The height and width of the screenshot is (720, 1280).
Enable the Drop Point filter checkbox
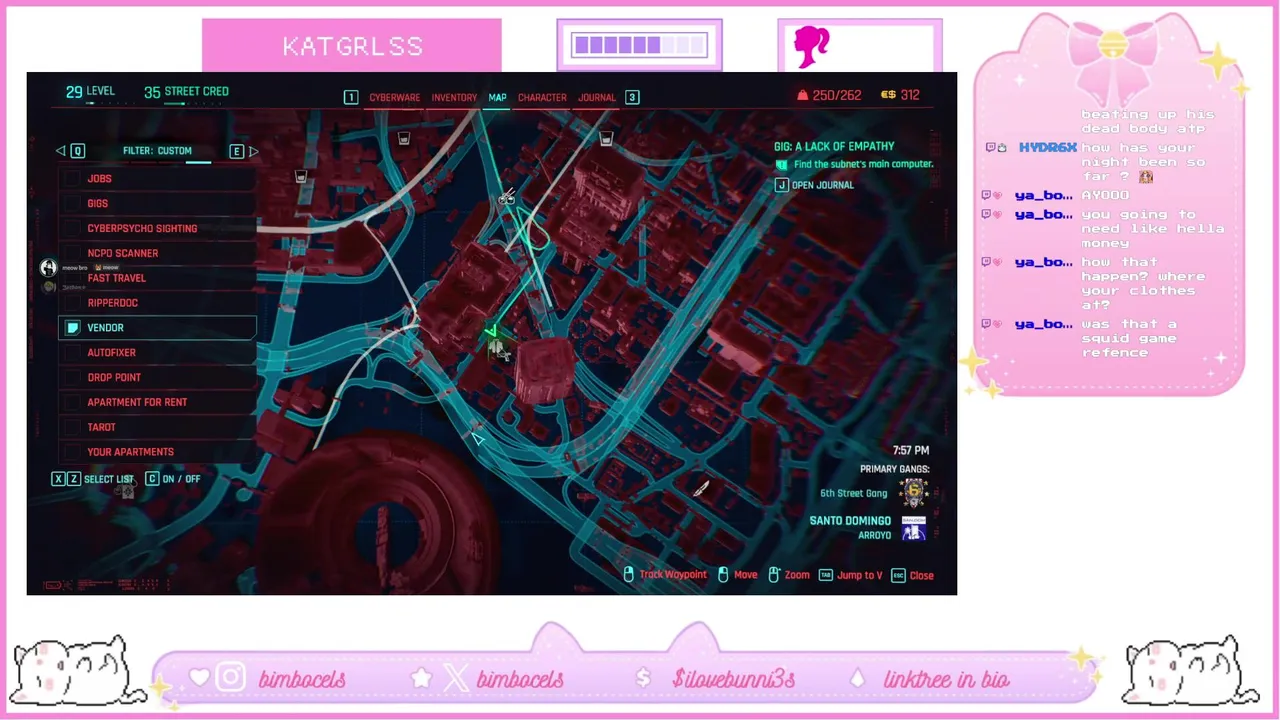point(72,377)
